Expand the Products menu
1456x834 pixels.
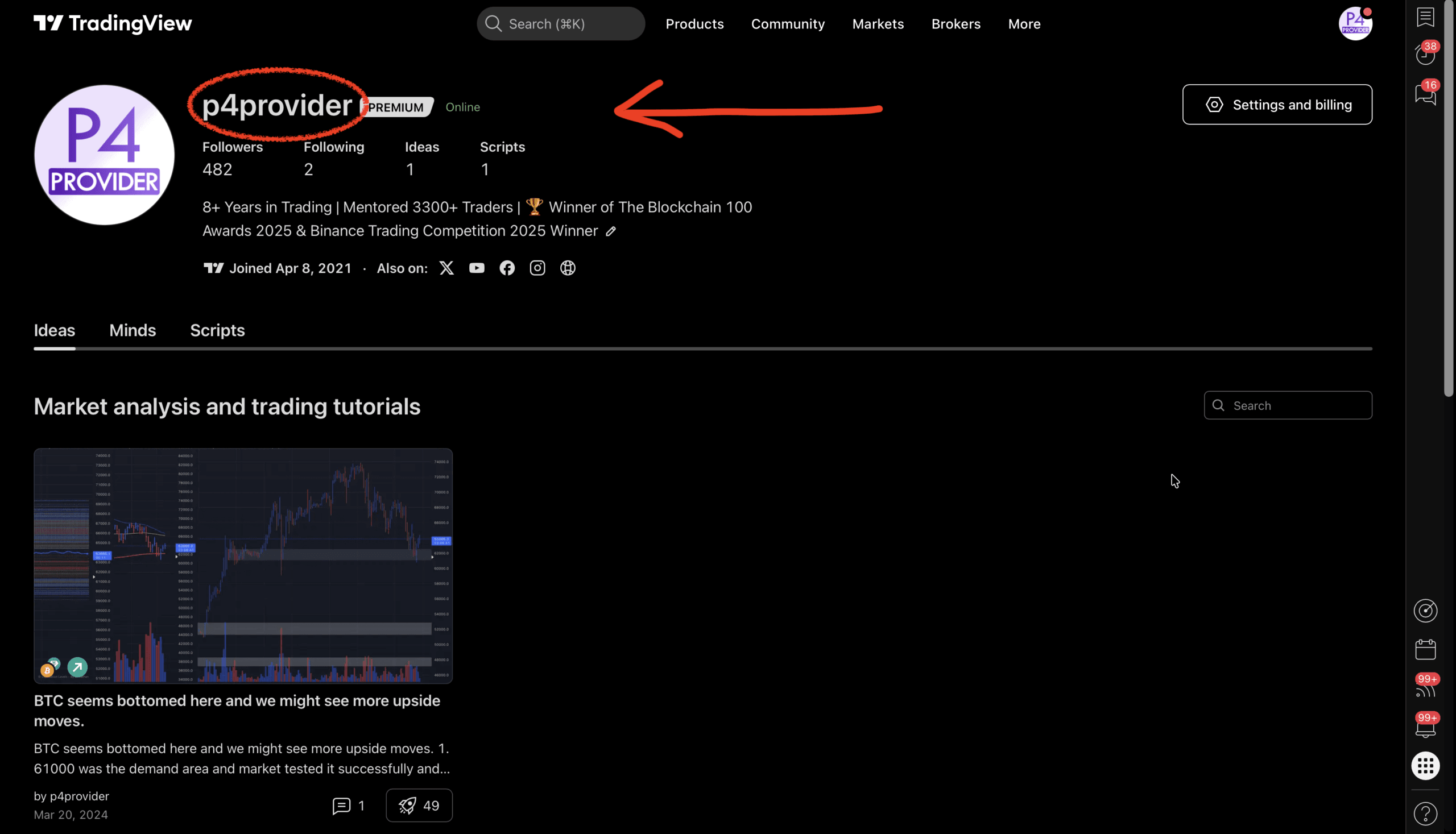click(x=694, y=24)
